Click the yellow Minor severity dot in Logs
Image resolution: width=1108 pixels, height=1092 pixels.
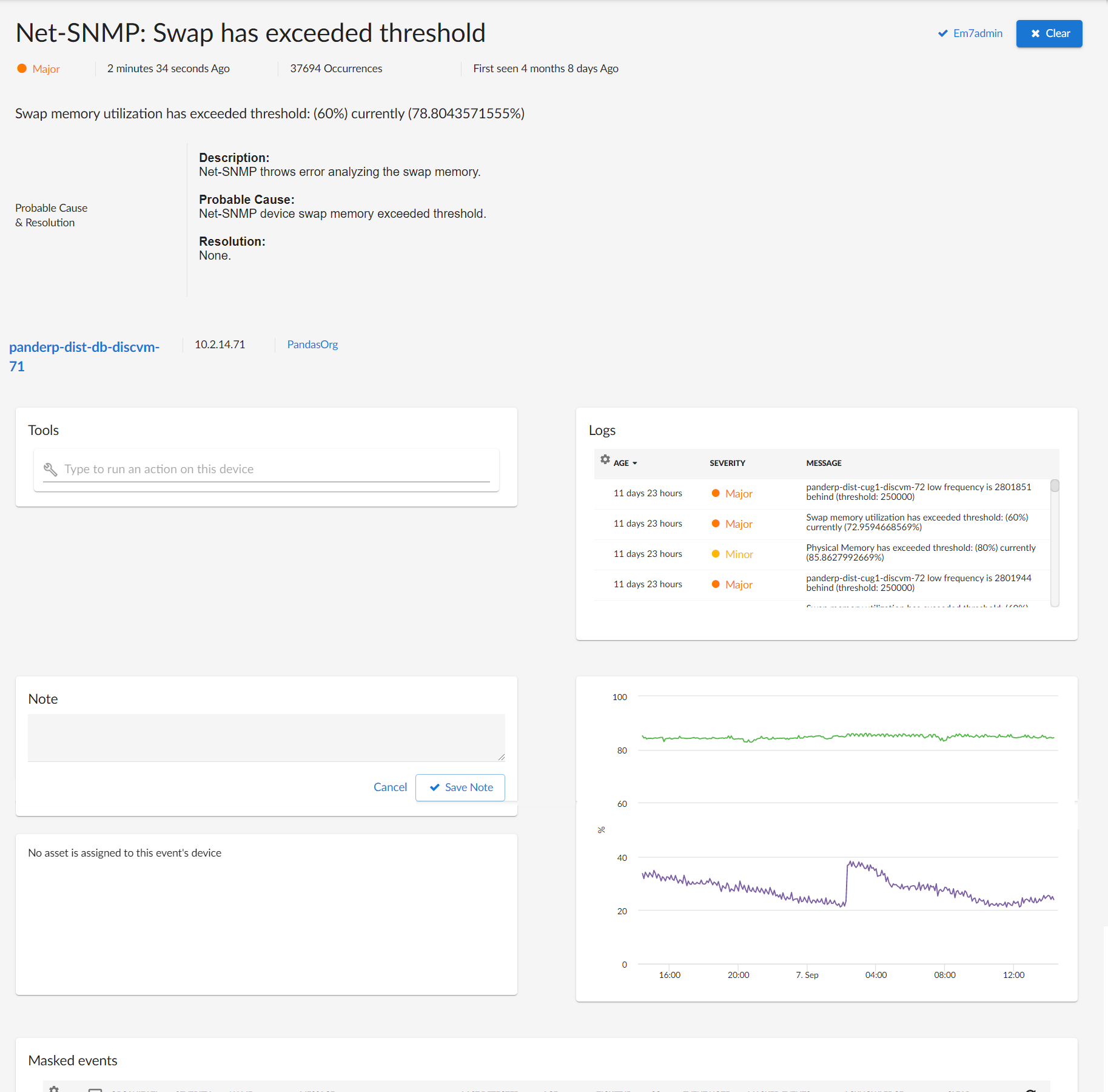point(716,554)
